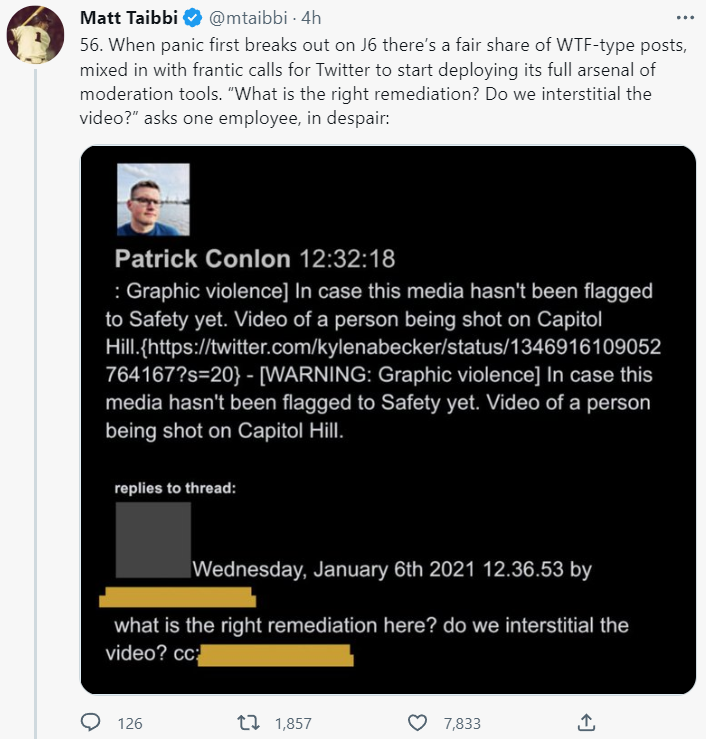Click the blue verified badge
This screenshot has height=739, width=706.
pyautogui.click(x=195, y=18)
